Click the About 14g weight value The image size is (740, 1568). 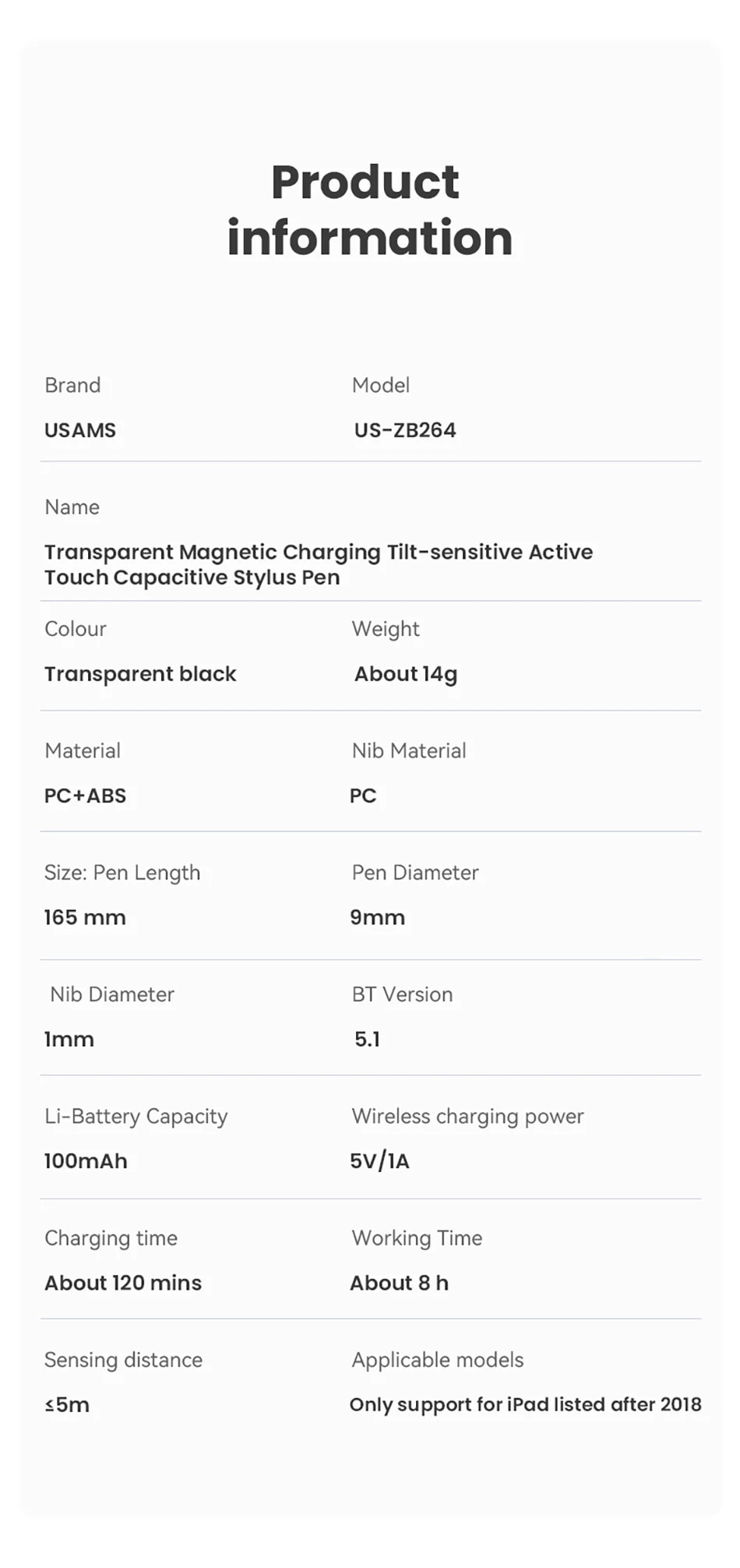coord(406,674)
